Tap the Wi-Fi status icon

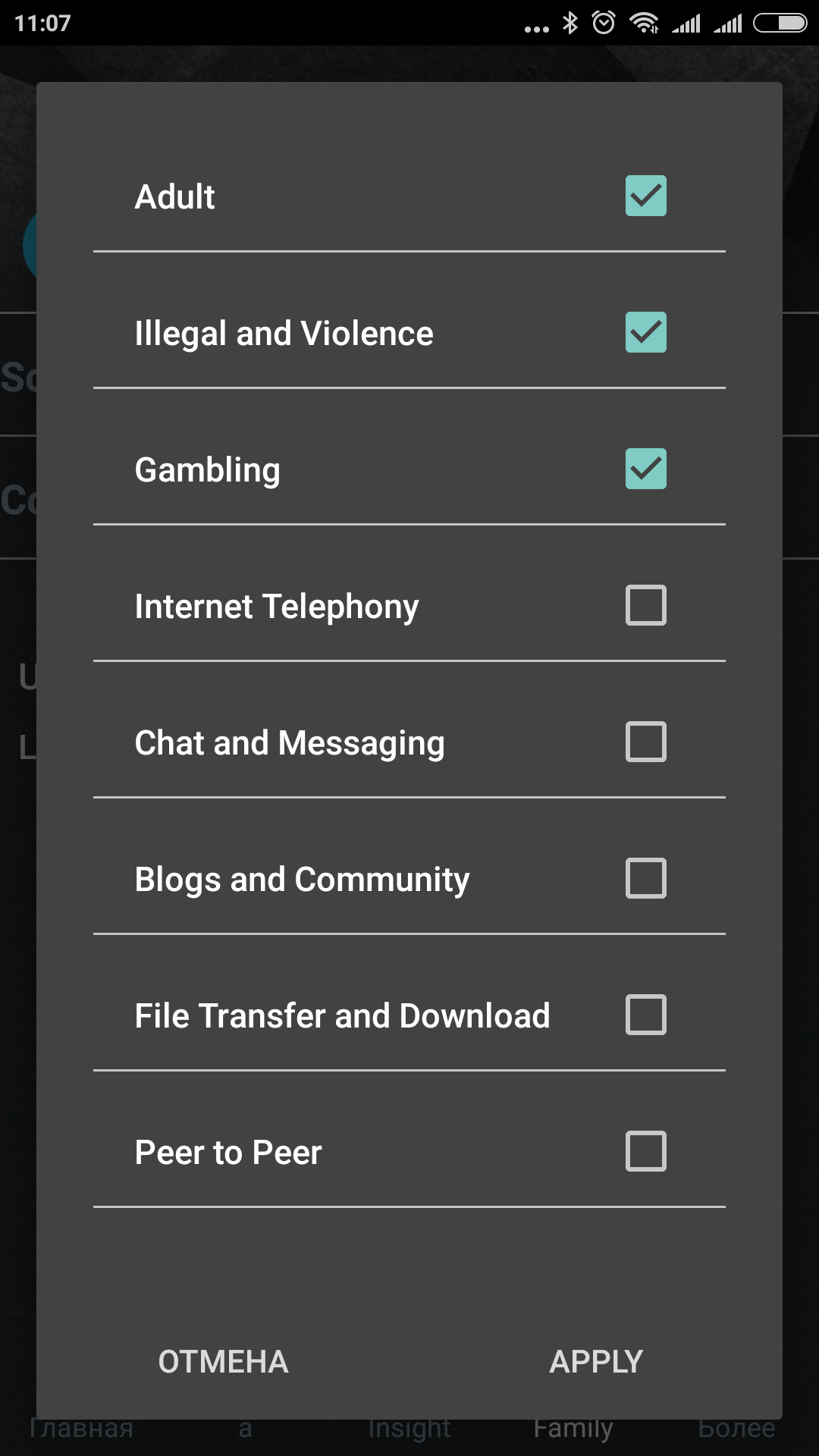point(644,24)
